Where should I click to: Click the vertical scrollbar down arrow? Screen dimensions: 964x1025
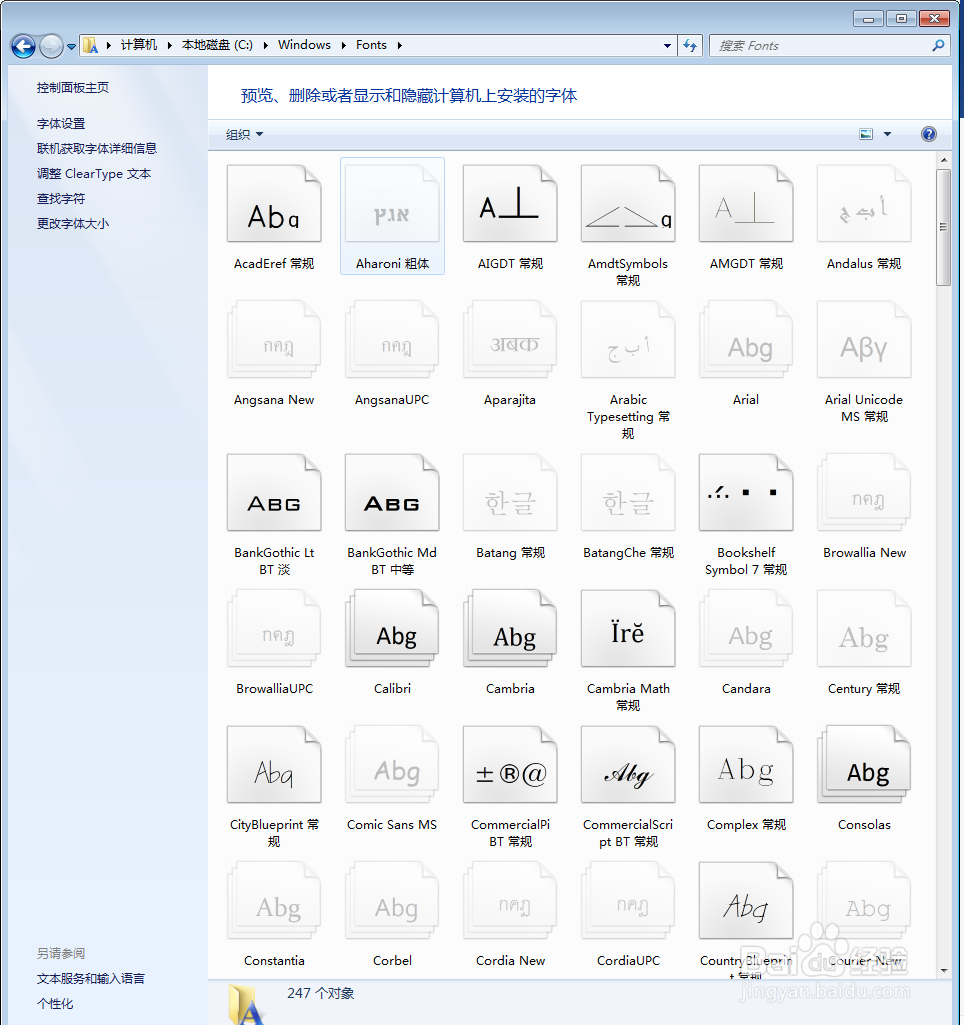(x=943, y=971)
